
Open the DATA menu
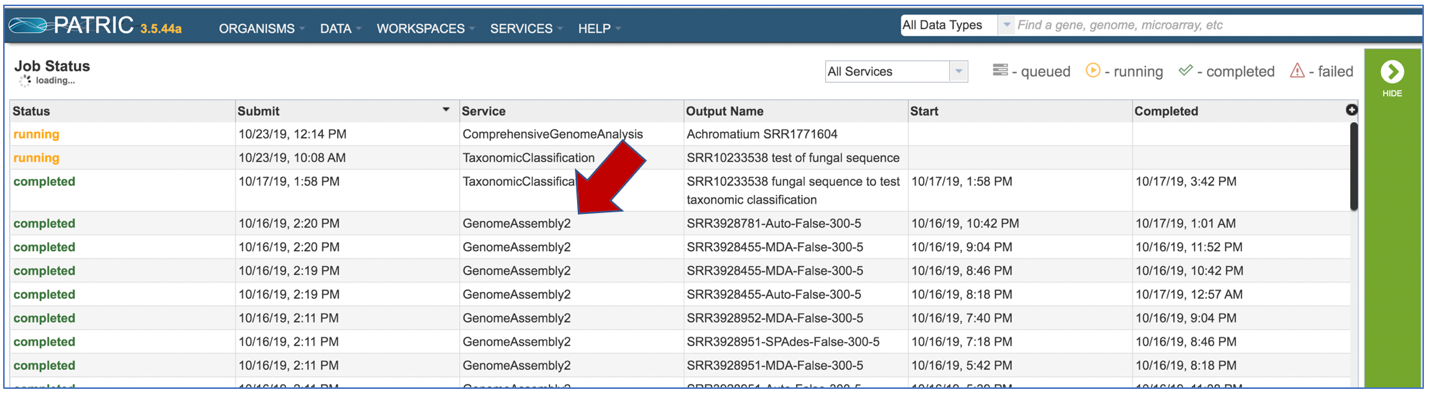[340, 29]
